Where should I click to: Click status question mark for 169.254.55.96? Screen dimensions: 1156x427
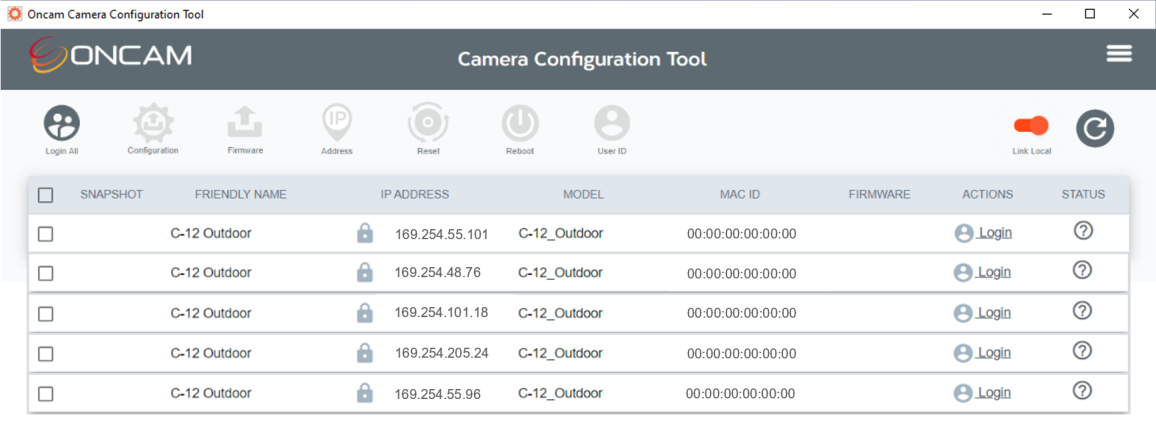[1082, 390]
